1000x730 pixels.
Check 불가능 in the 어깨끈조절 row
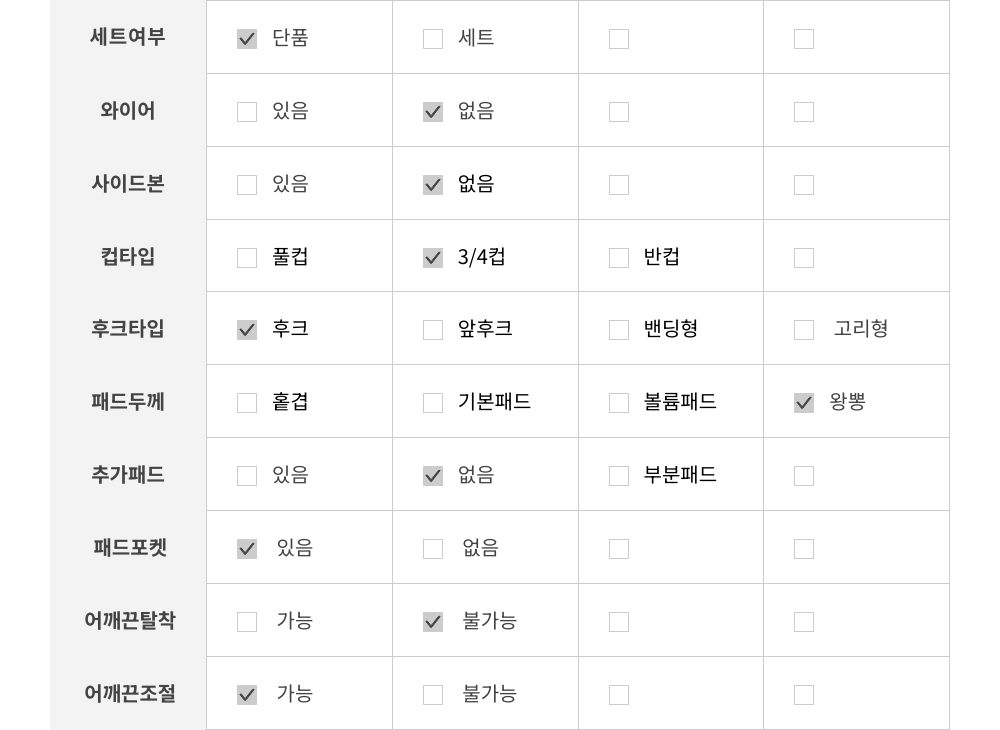coord(433,695)
